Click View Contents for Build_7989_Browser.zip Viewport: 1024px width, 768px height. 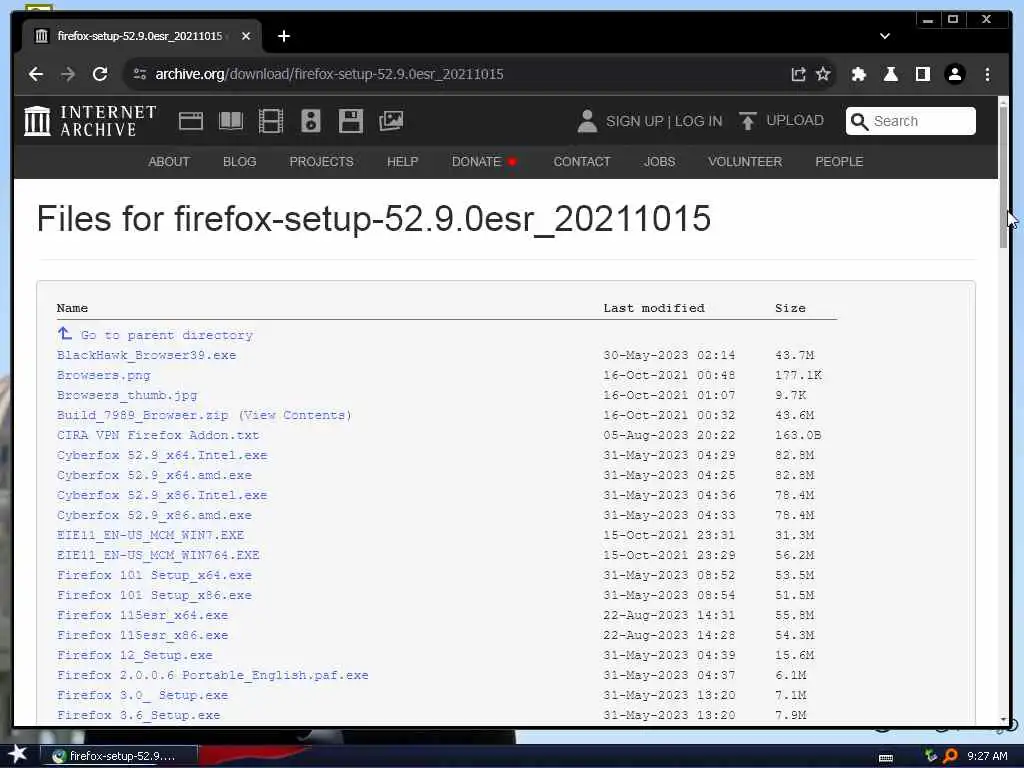295,415
